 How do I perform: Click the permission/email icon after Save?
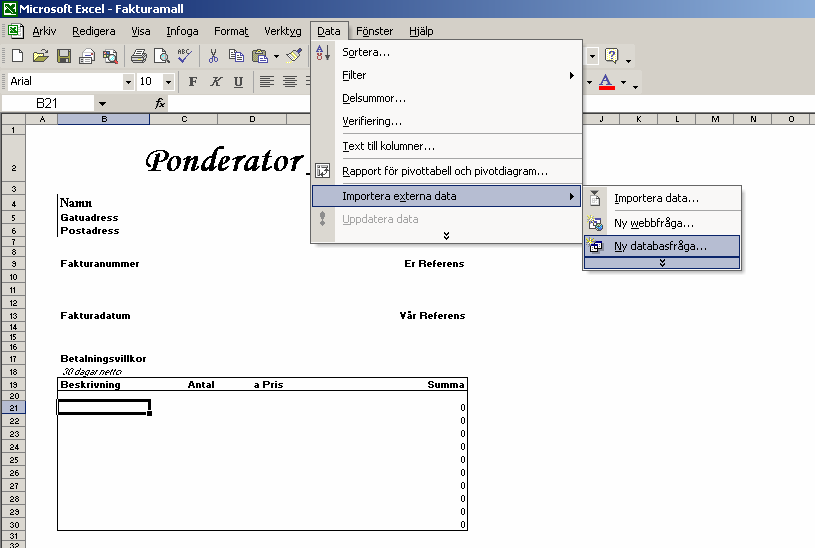87,56
